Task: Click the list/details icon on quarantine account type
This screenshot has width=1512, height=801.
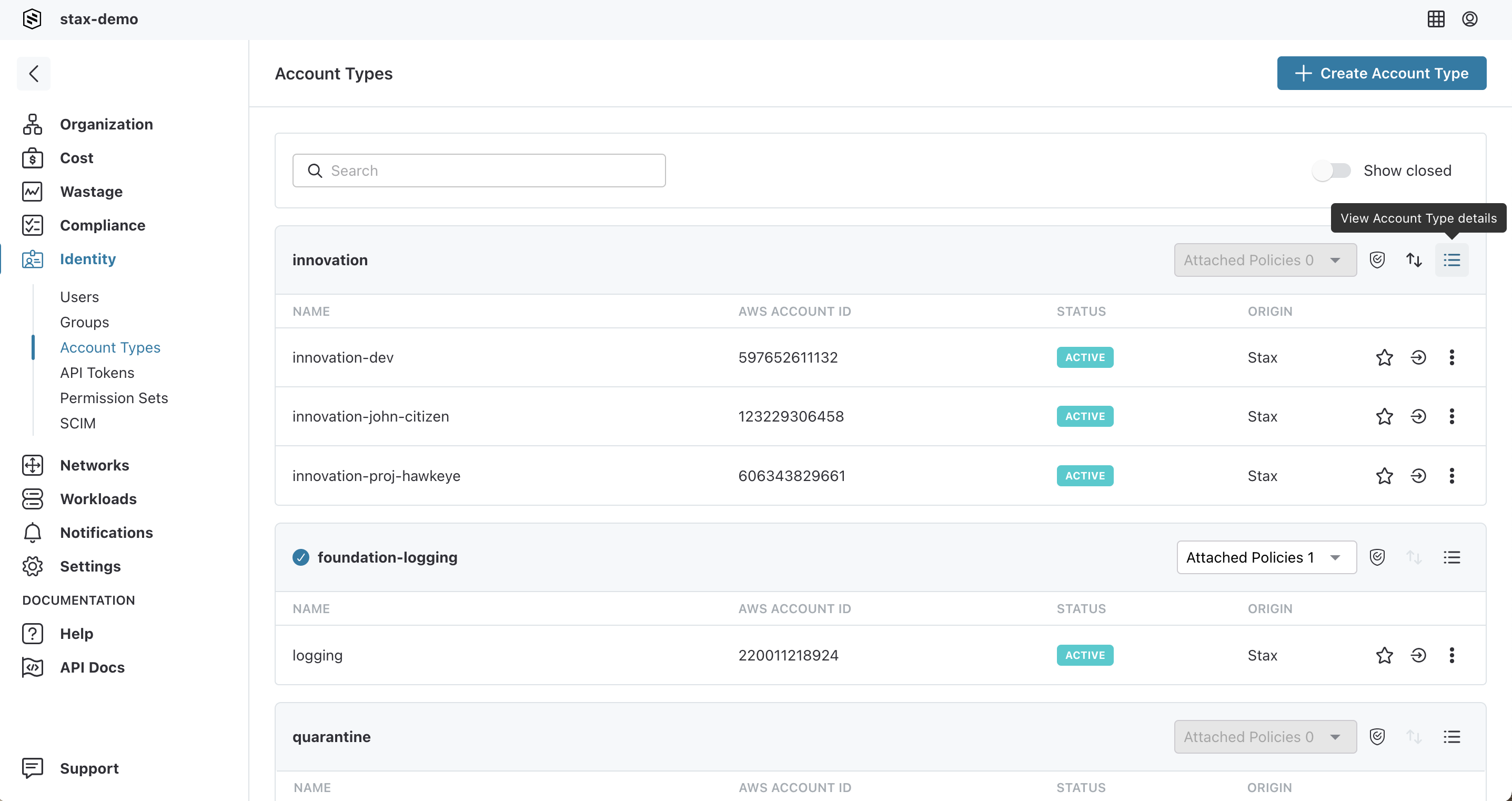Action: (1452, 736)
